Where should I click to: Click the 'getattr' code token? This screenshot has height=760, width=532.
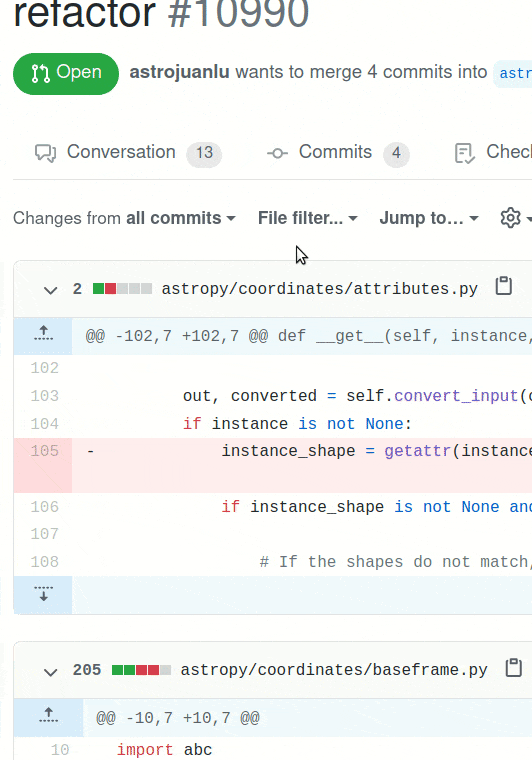(418, 451)
